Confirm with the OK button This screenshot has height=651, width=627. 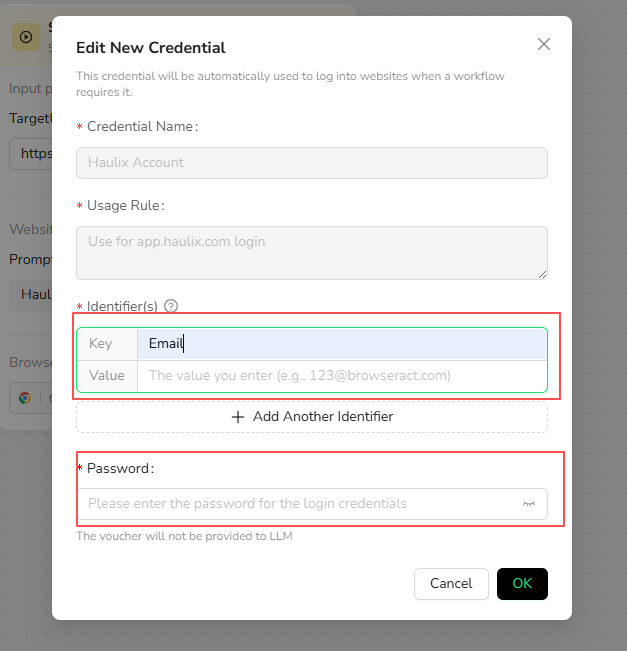tap(522, 584)
